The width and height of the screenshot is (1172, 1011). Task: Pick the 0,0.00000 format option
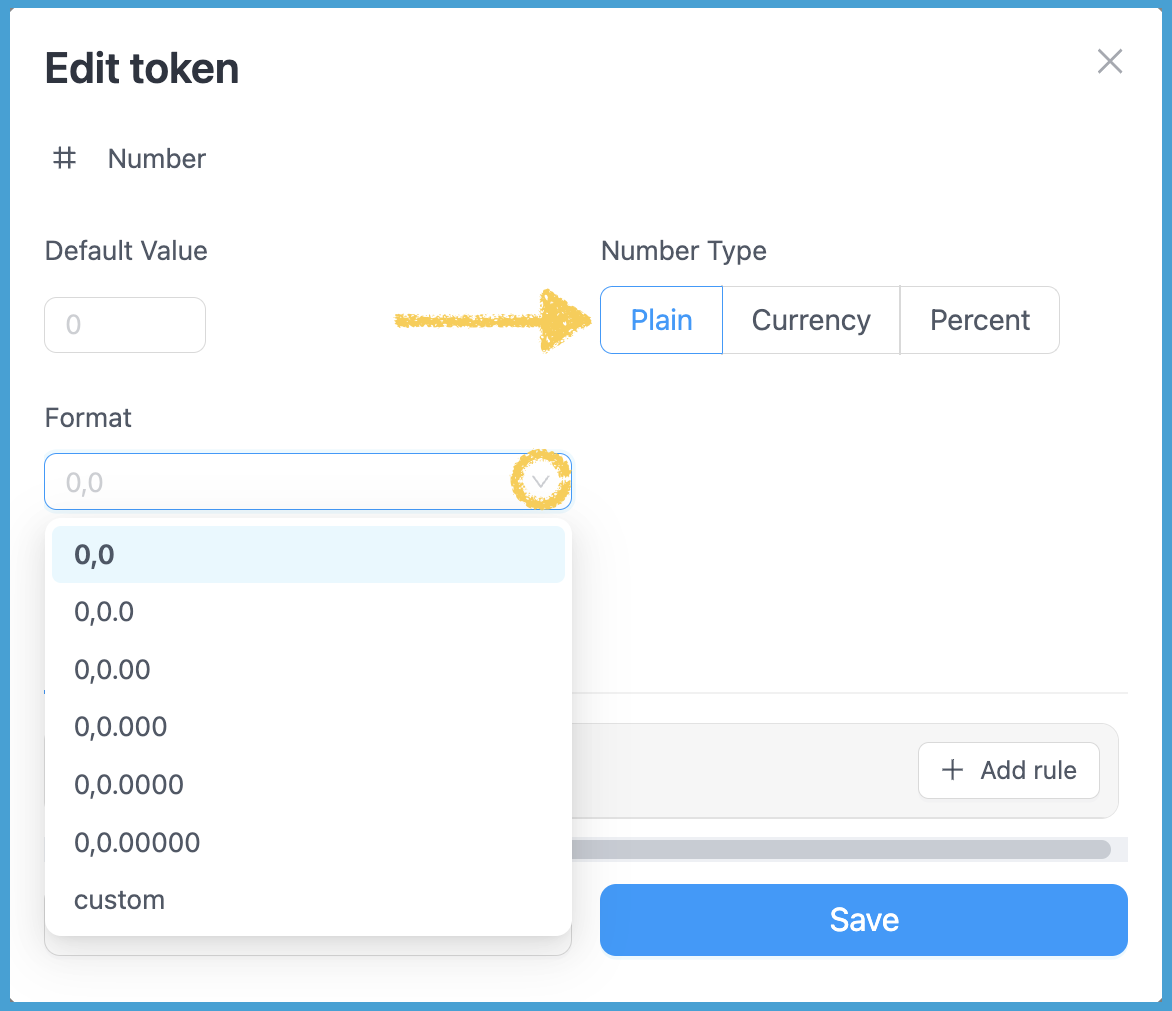(308, 842)
